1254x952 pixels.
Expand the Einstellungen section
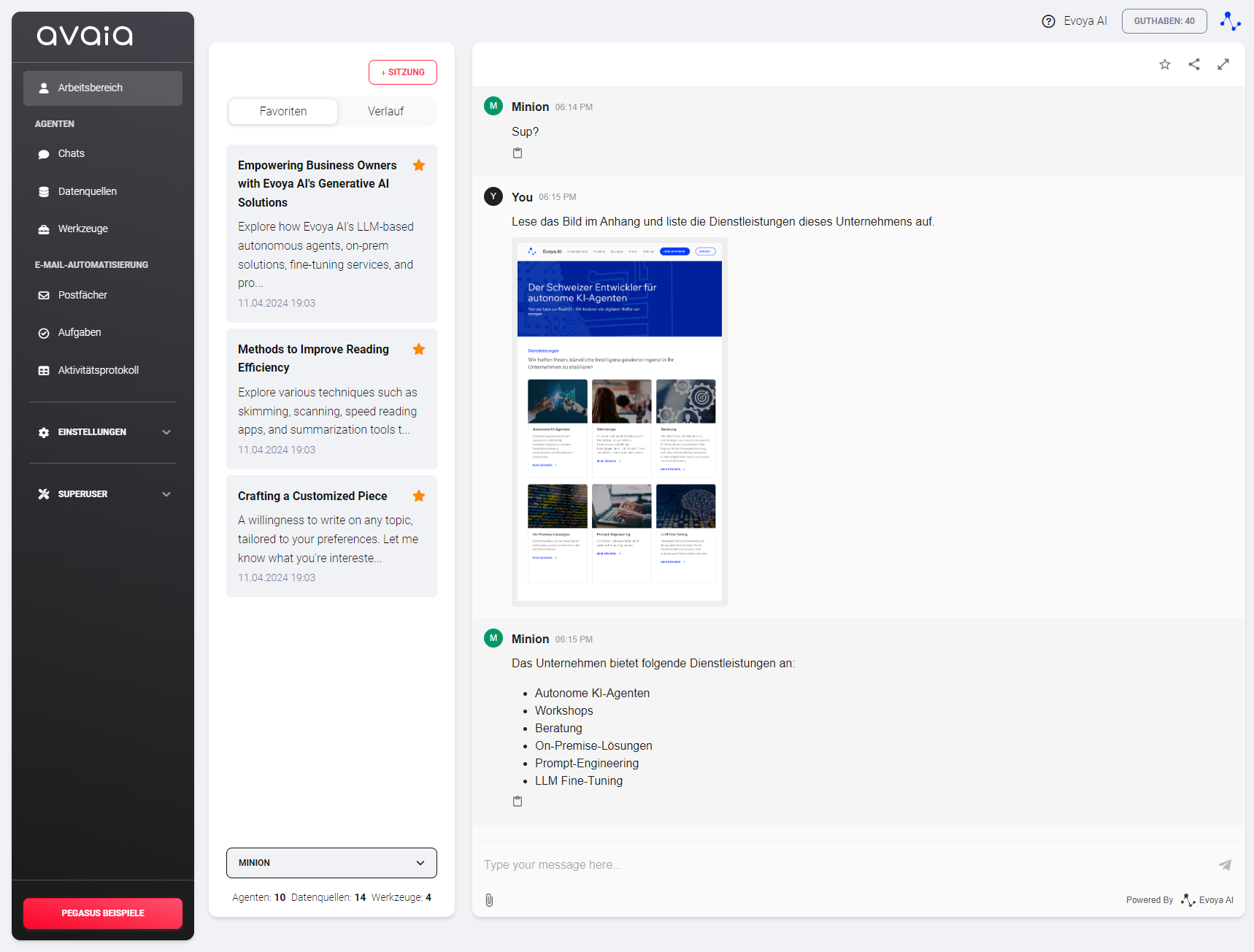coord(103,432)
